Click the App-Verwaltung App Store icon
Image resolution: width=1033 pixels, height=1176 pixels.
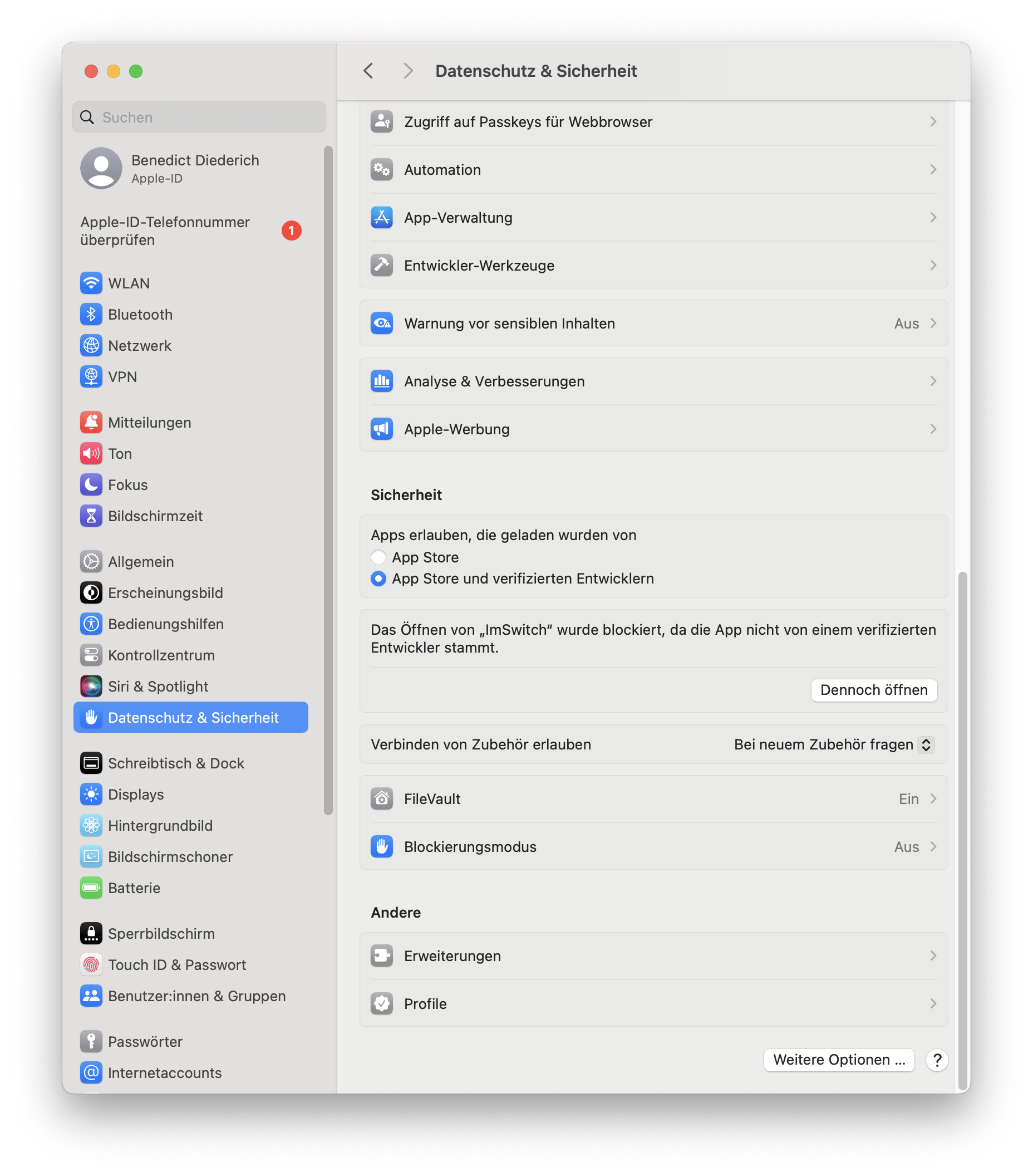[x=382, y=218]
